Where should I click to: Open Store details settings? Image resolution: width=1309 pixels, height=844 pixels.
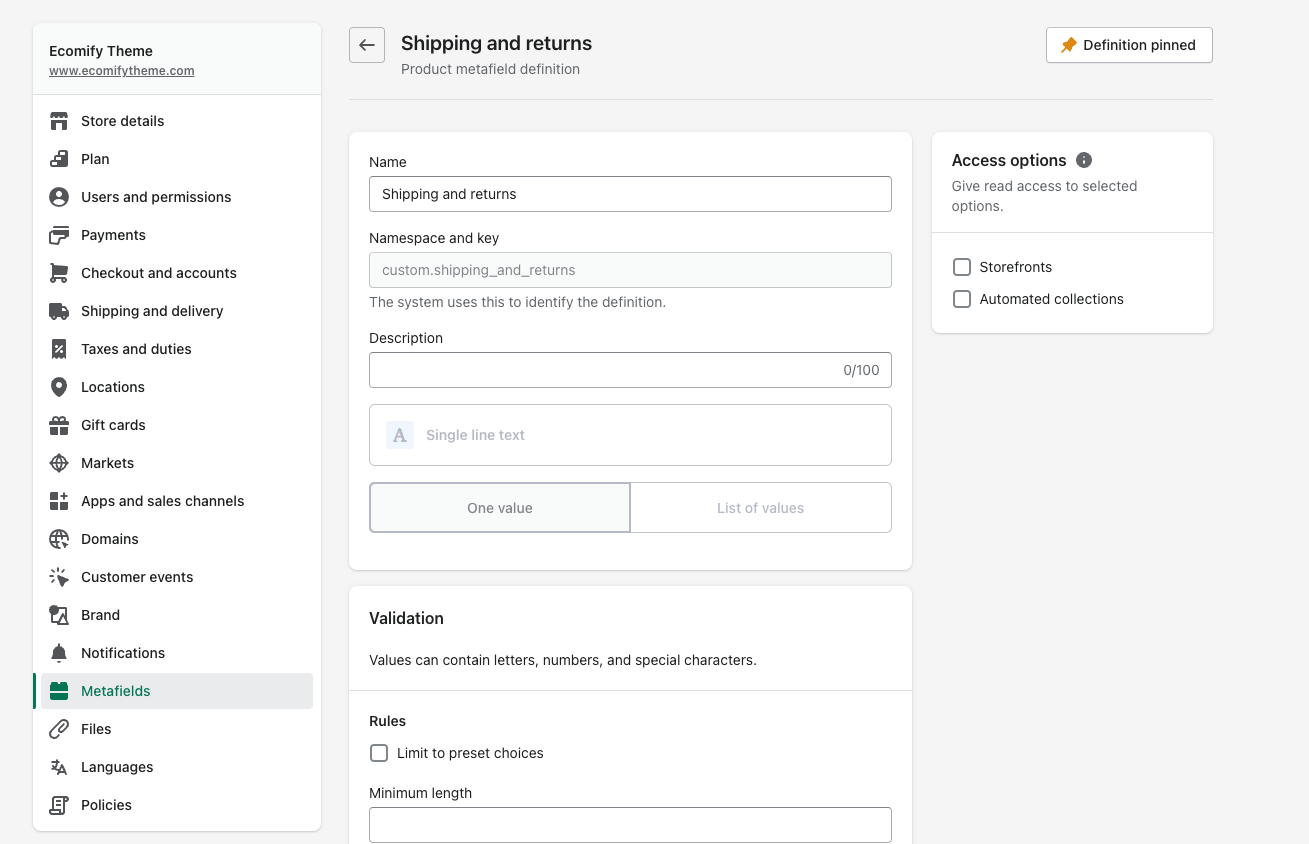[x=177, y=121]
